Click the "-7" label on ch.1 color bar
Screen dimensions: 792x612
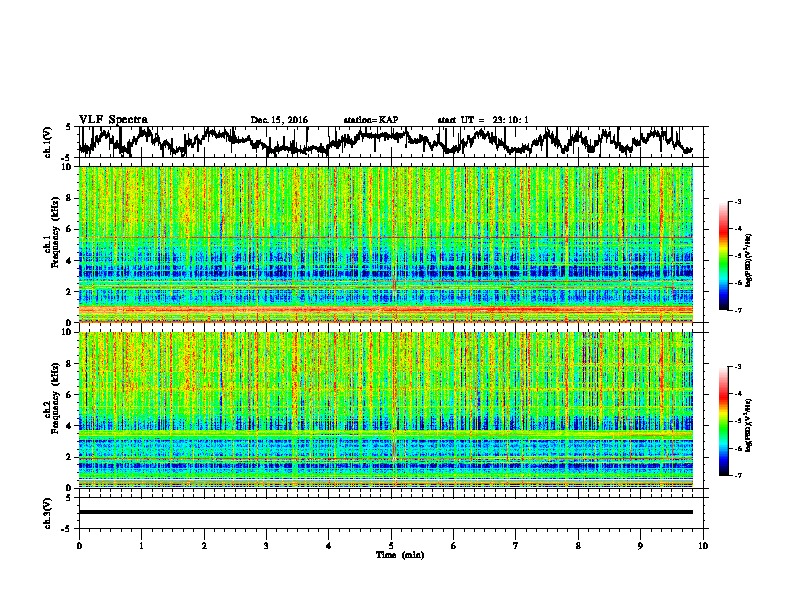(737, 310)
